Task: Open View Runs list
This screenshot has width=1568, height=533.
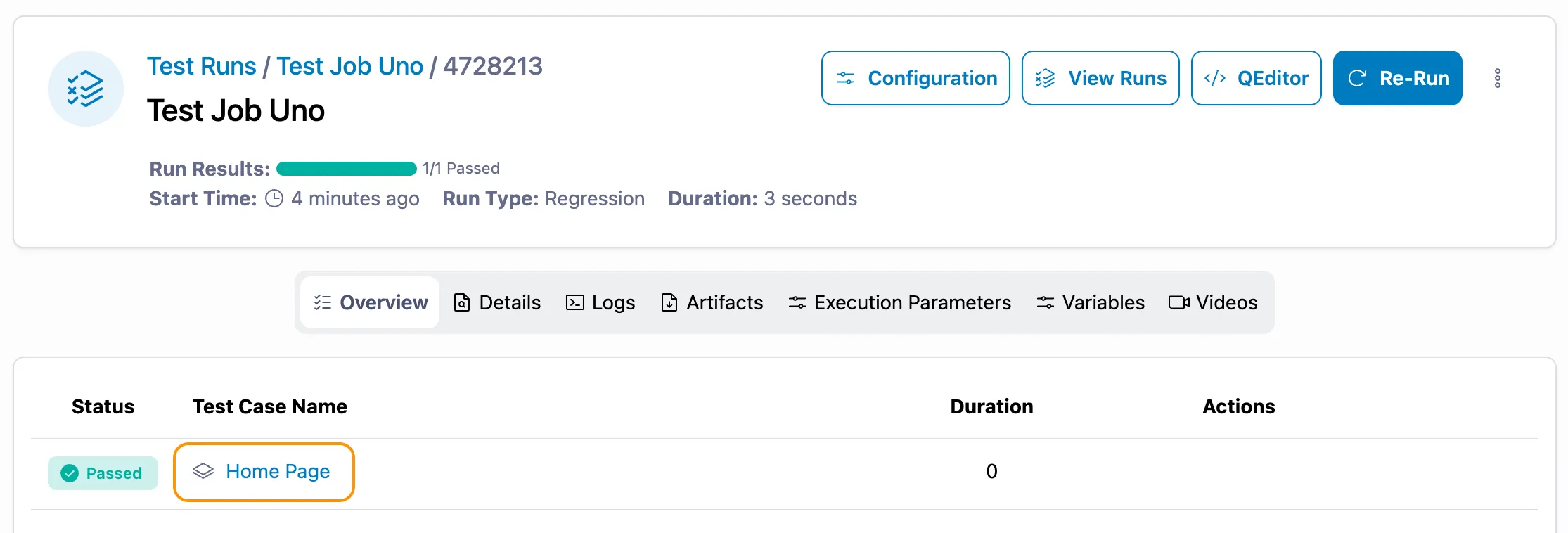Action: coord(1100,78)
